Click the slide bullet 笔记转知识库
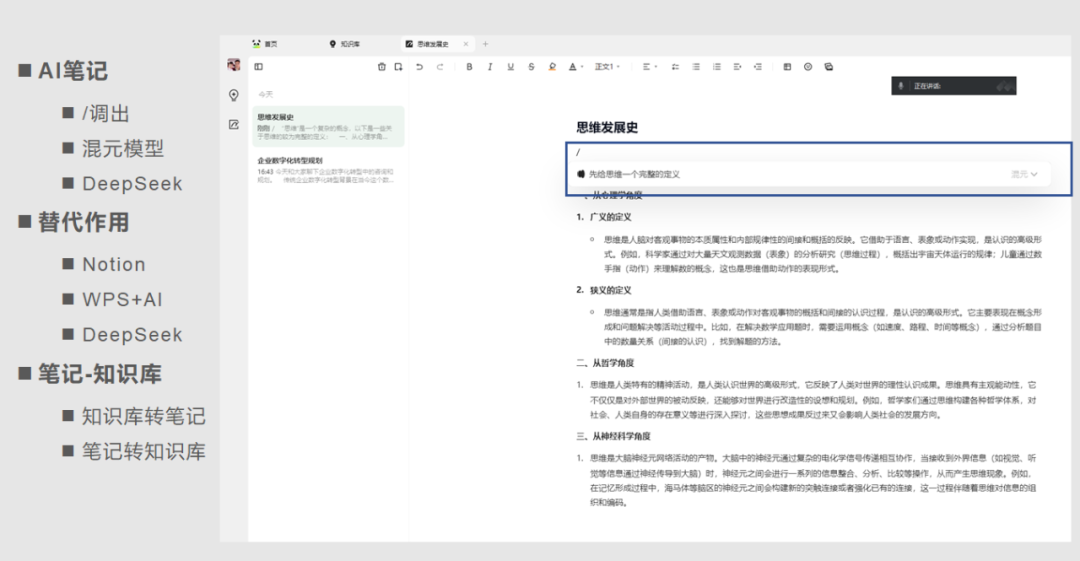The height and width of the screenshot is (561, 1080). click(x=143, y=452)
